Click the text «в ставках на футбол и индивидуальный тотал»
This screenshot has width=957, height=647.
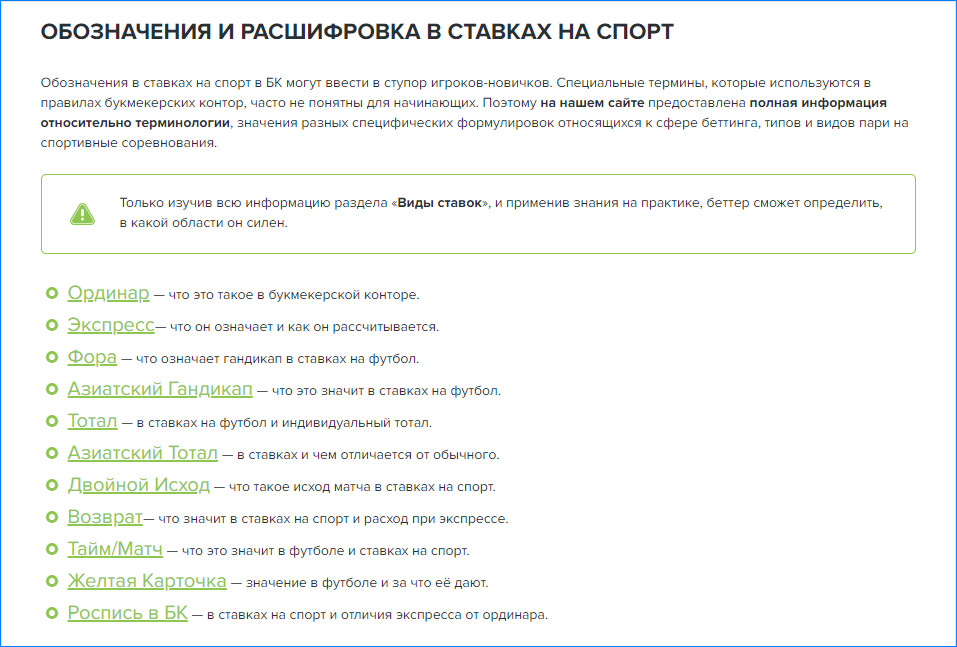click(x=283, y=422)
